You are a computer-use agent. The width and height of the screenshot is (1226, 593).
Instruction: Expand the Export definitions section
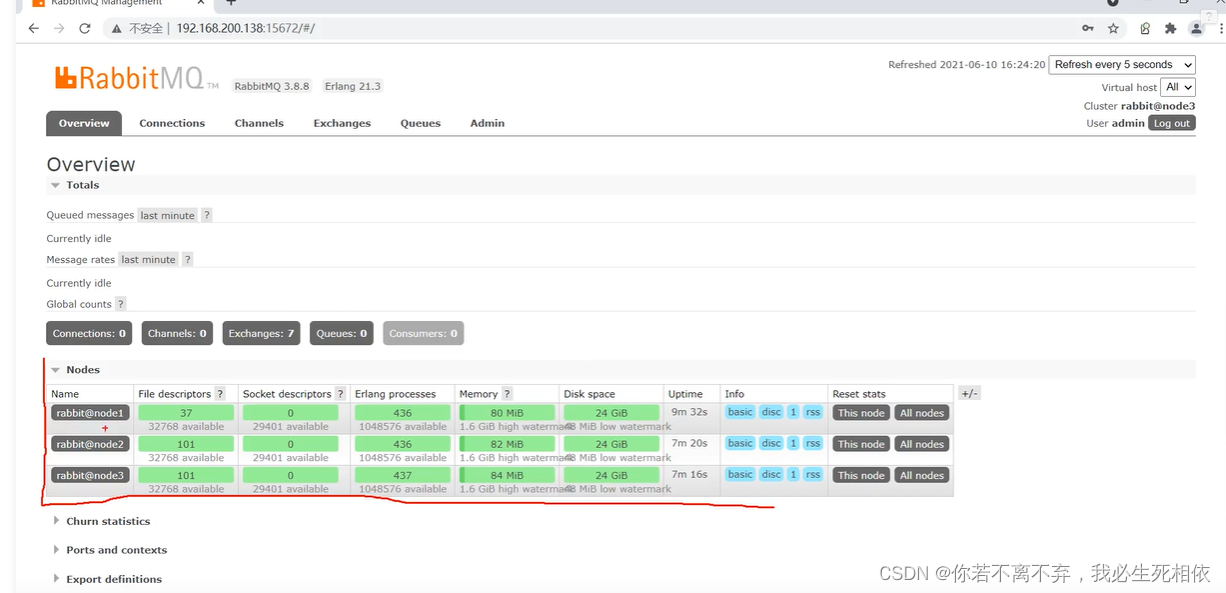tap(107, 579)
